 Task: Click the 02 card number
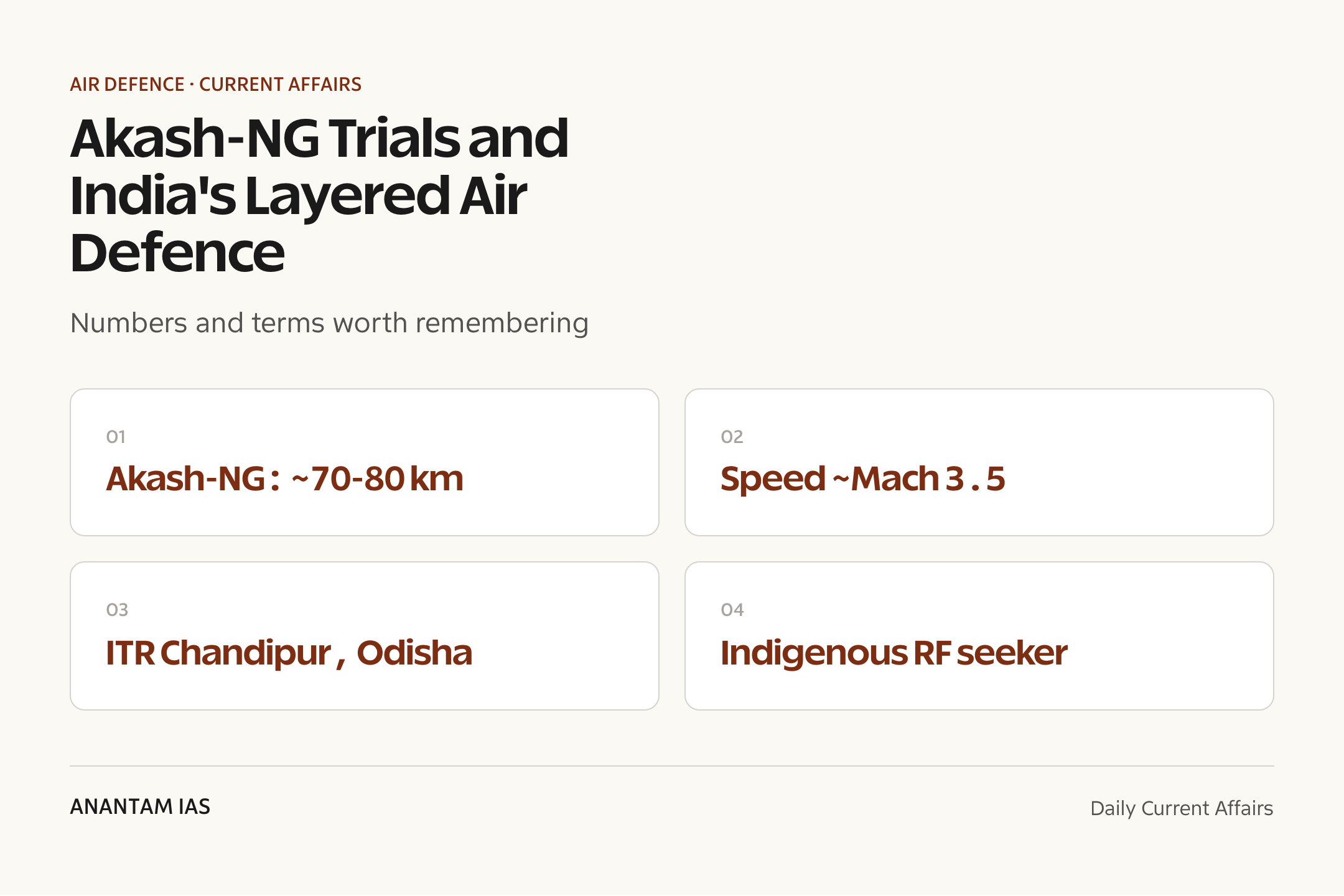pyautogui.click(x=732, y=437)
